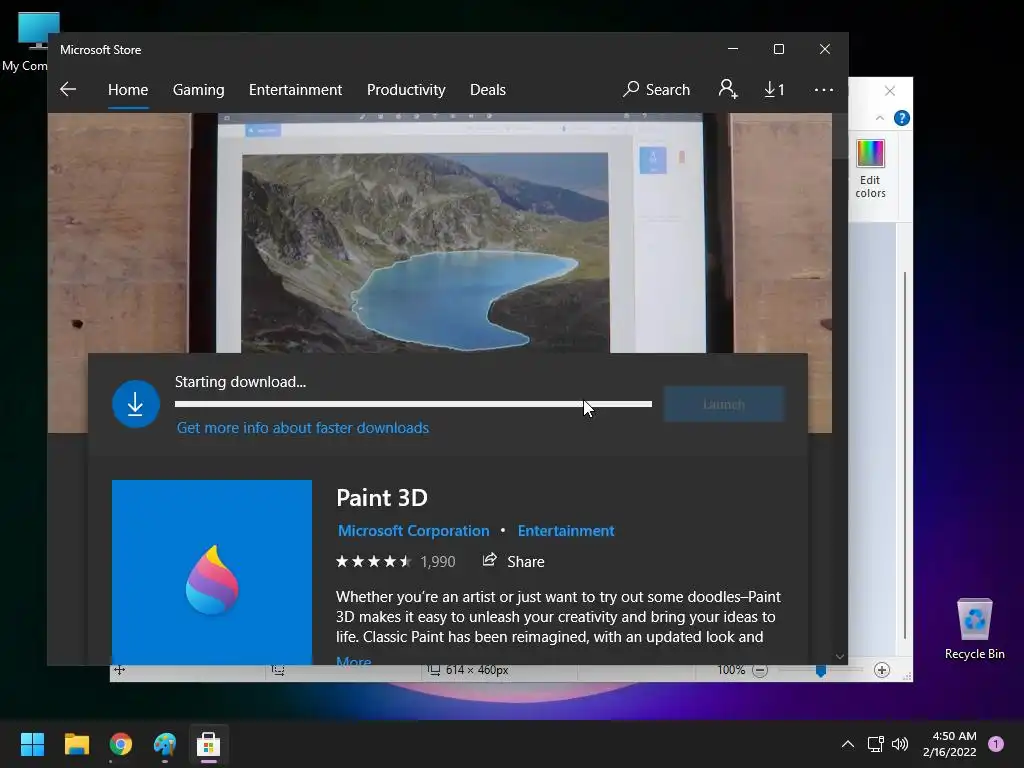Select the Recycle Bin desktop icon
The height and width of the screenshot is (768, 1024).
974,628
